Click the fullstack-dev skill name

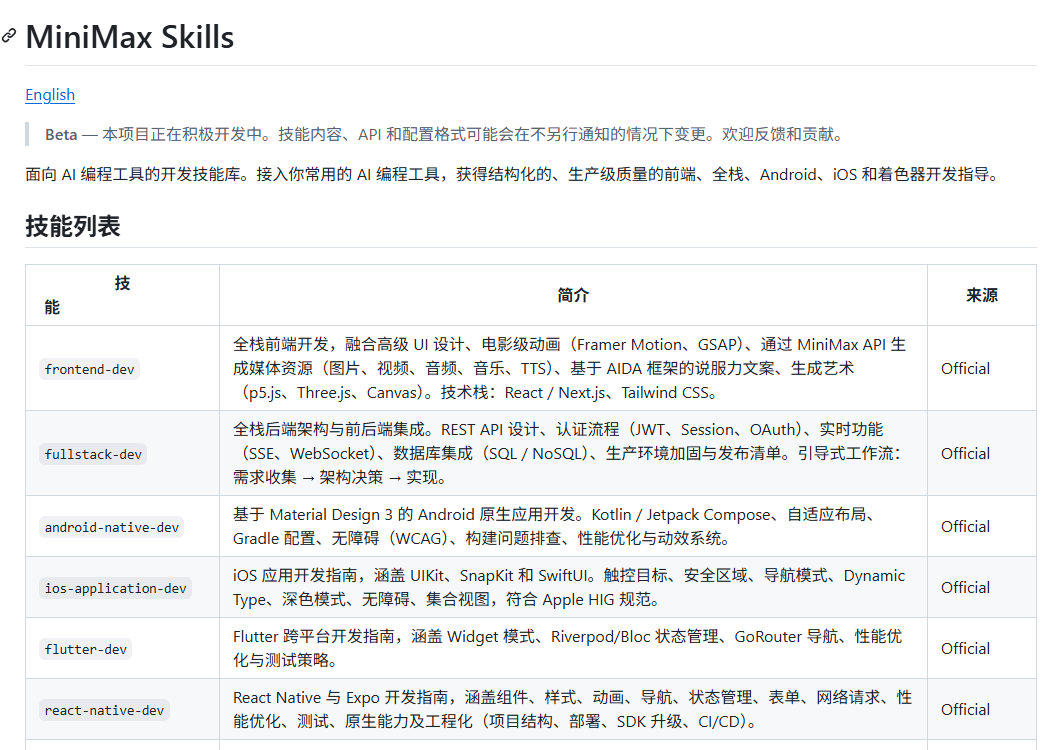point(93,454)
